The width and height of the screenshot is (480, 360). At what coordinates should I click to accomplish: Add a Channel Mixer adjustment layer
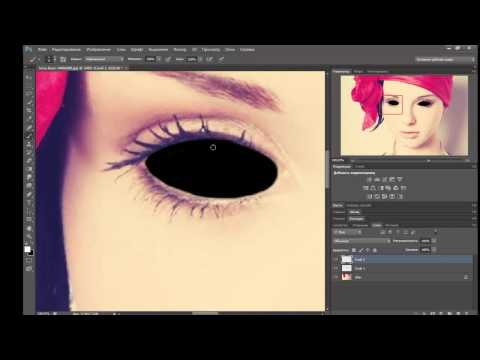coord(396,188)
